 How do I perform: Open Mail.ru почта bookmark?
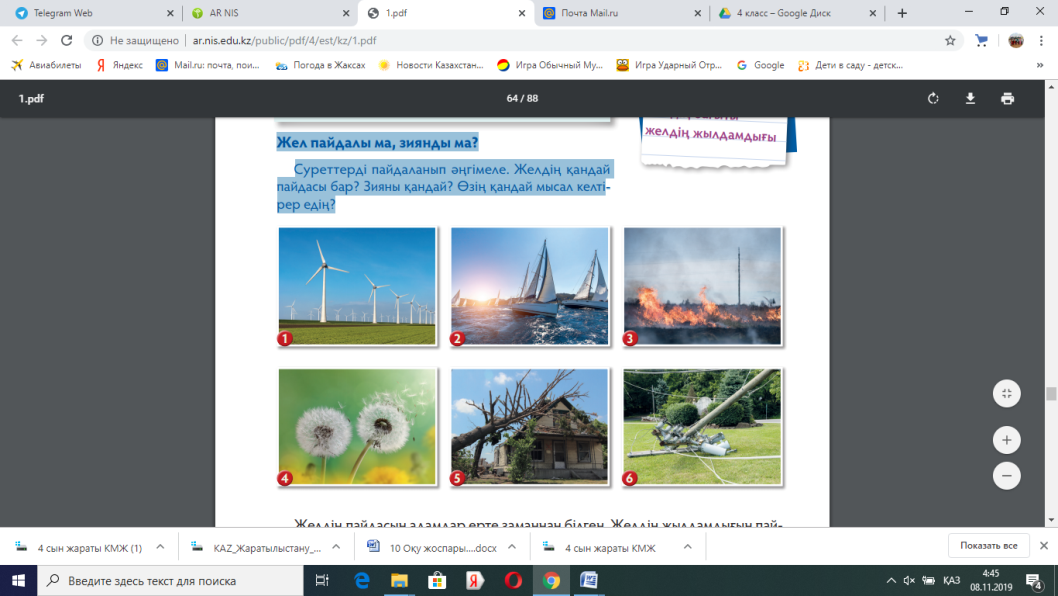click(208, 65)
